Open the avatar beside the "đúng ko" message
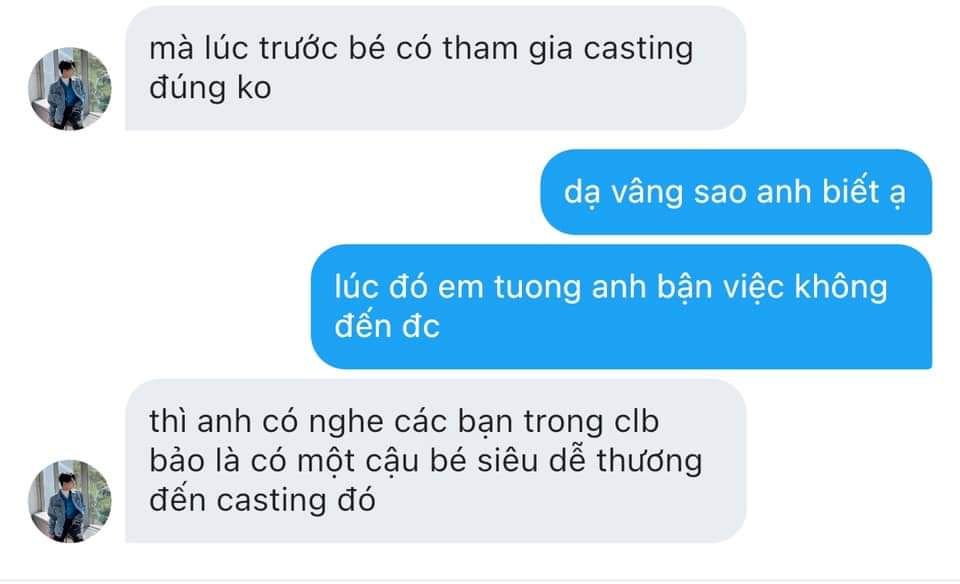 pos(70,88)
